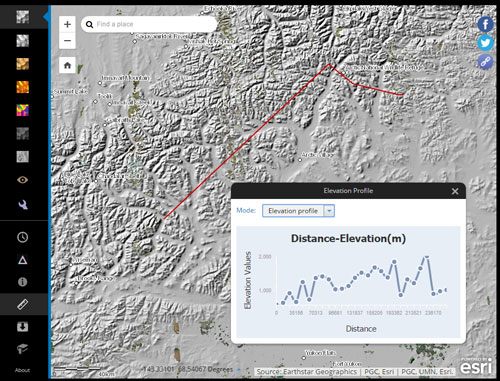The width and height of the screenshot is (500, 381).
Task: Pick the orange slope map renderer
Action: tap(23, 87)
